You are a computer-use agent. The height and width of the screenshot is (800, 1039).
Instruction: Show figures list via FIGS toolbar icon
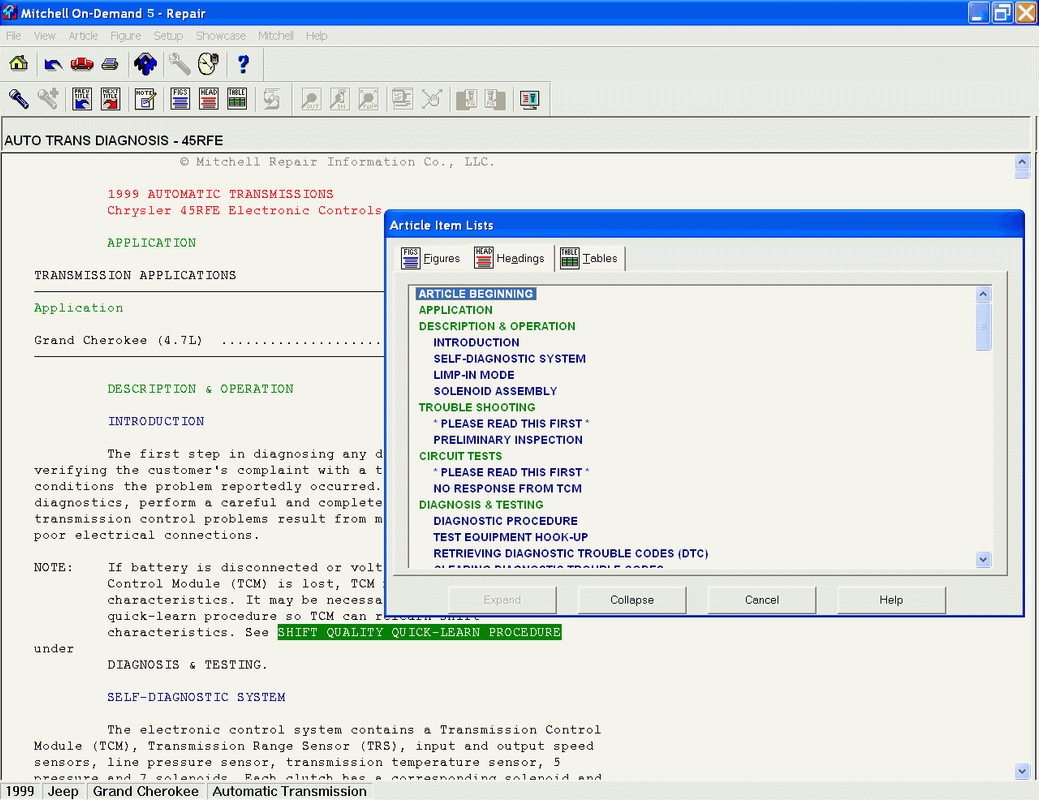coord(180,99)
